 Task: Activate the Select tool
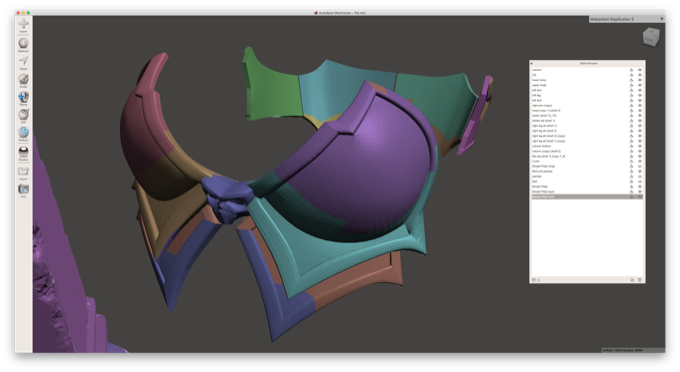click(23, 62)
